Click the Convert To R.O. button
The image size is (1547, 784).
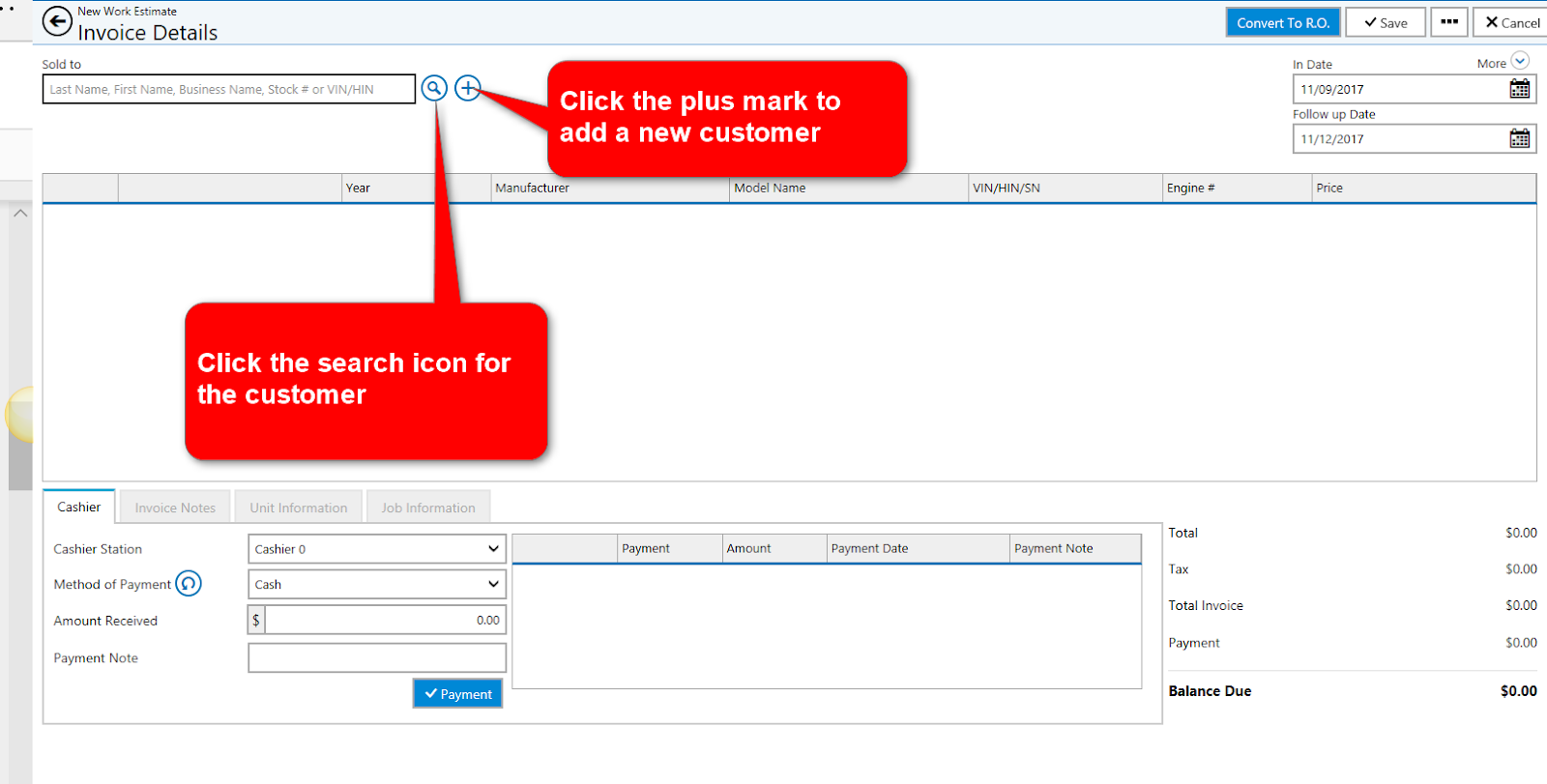(1282, 22)
